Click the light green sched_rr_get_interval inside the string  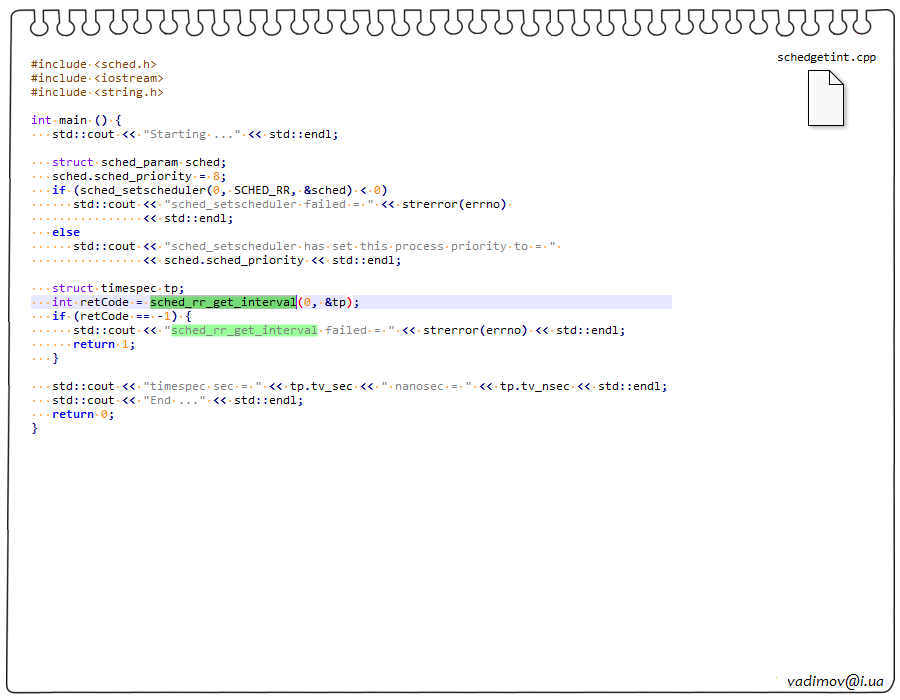click(x=244, y=330)
